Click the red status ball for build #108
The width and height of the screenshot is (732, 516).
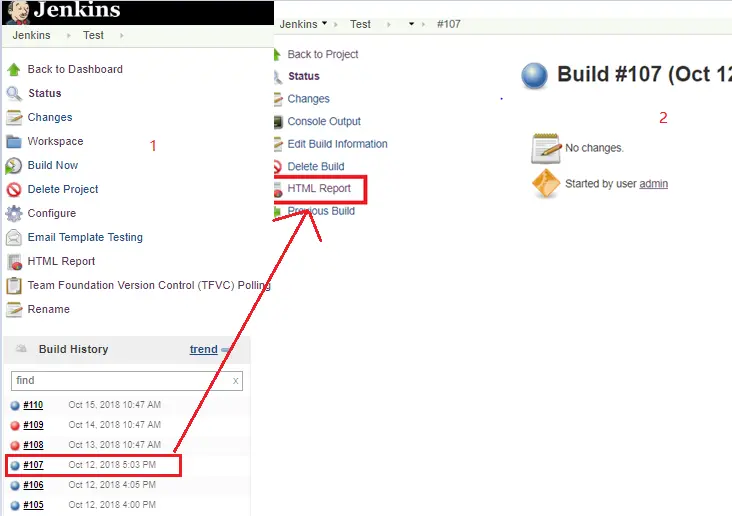click(x=15, y=445)
